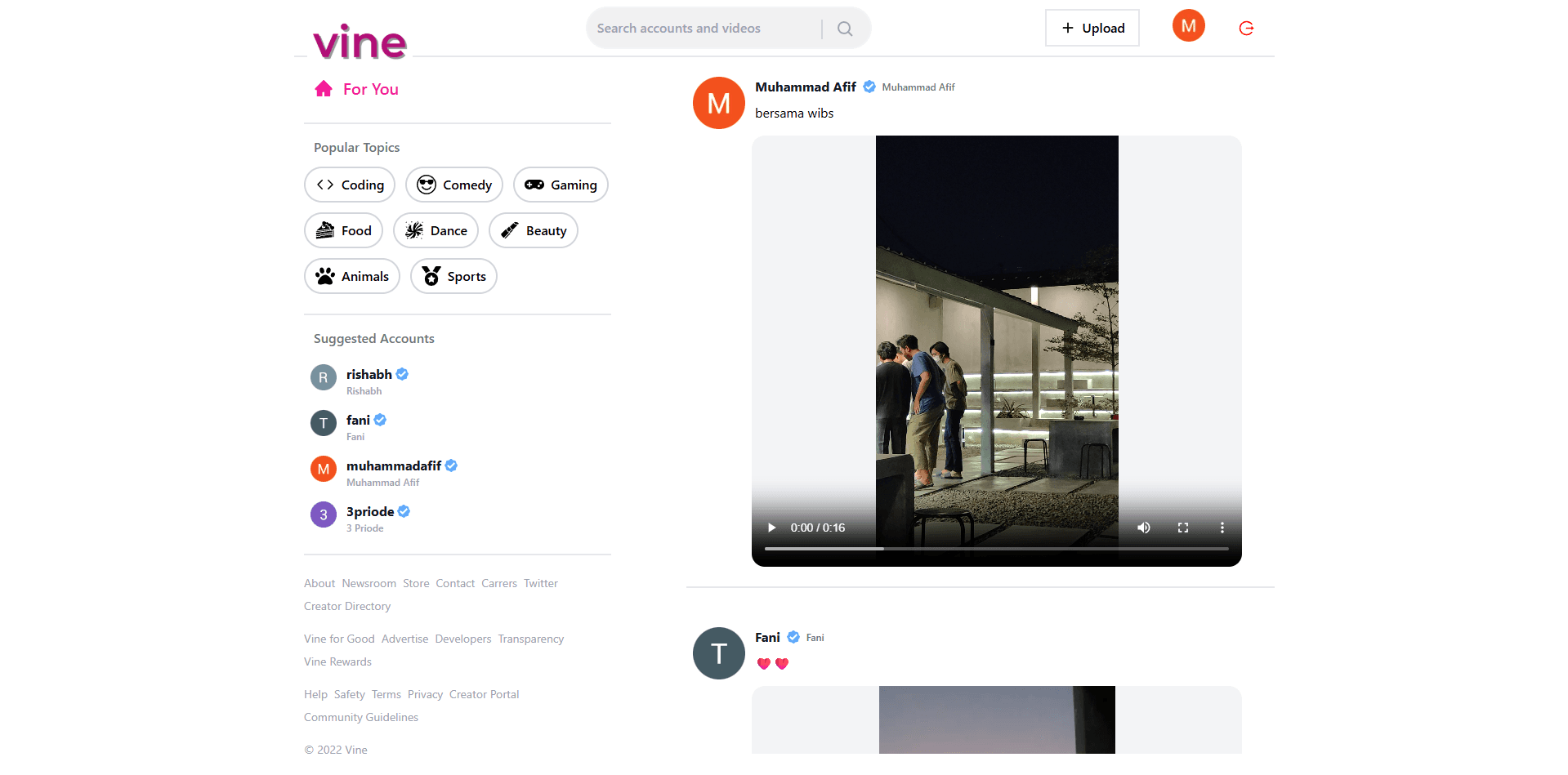Open the Creator Portal page
Image resolution: width=1568 pixels, height=775 pixels.
pyautogui.click(x=484, y=694)
